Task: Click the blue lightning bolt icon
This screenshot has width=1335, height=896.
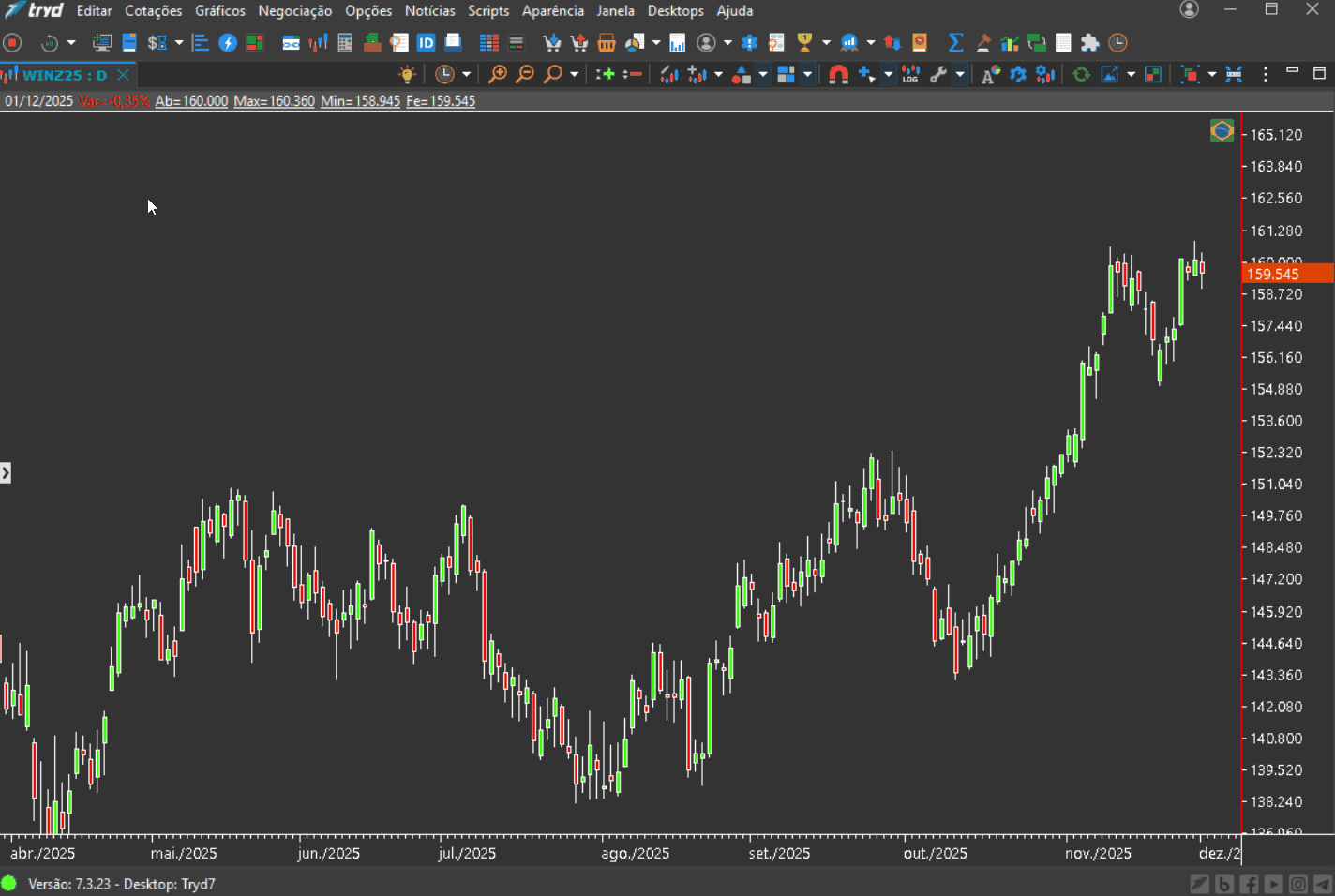Action: tap(227, 43)
